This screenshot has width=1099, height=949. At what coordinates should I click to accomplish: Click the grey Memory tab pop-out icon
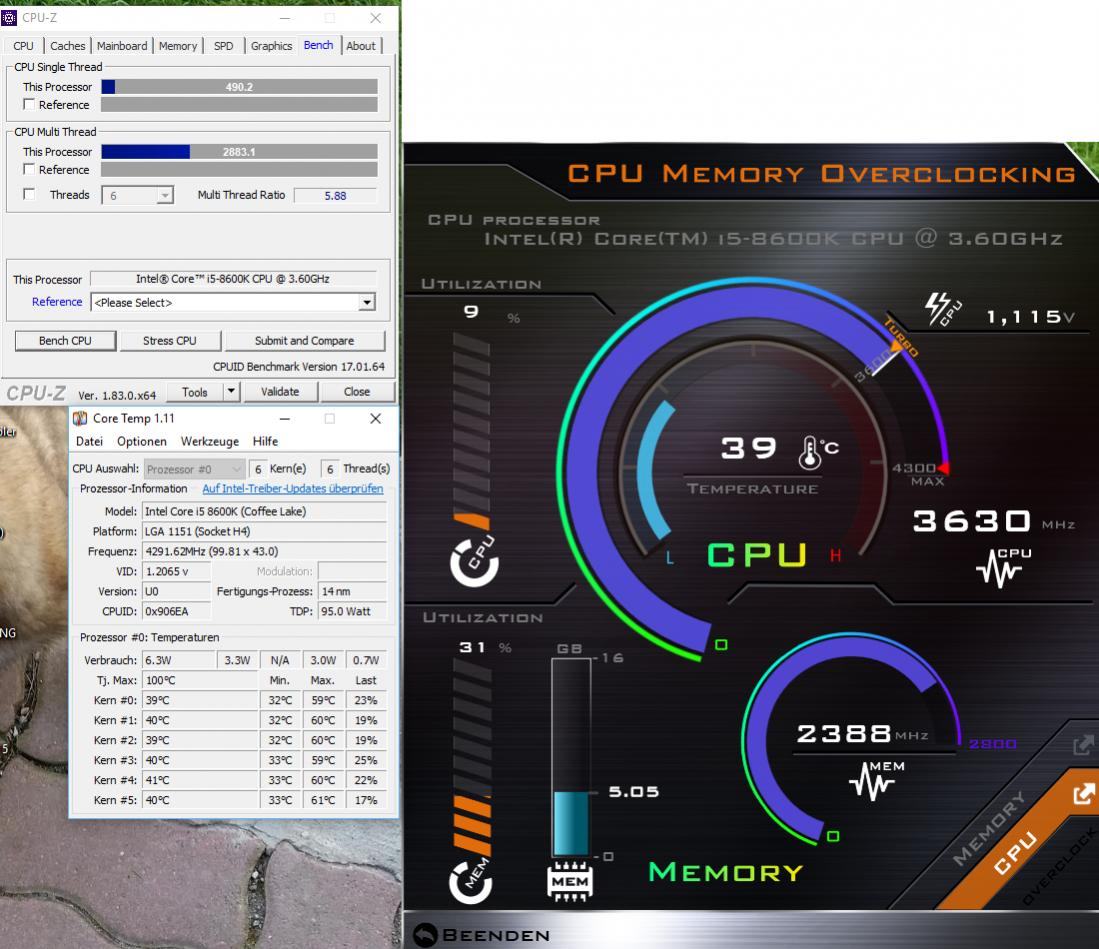click(x=1084, y=745)
